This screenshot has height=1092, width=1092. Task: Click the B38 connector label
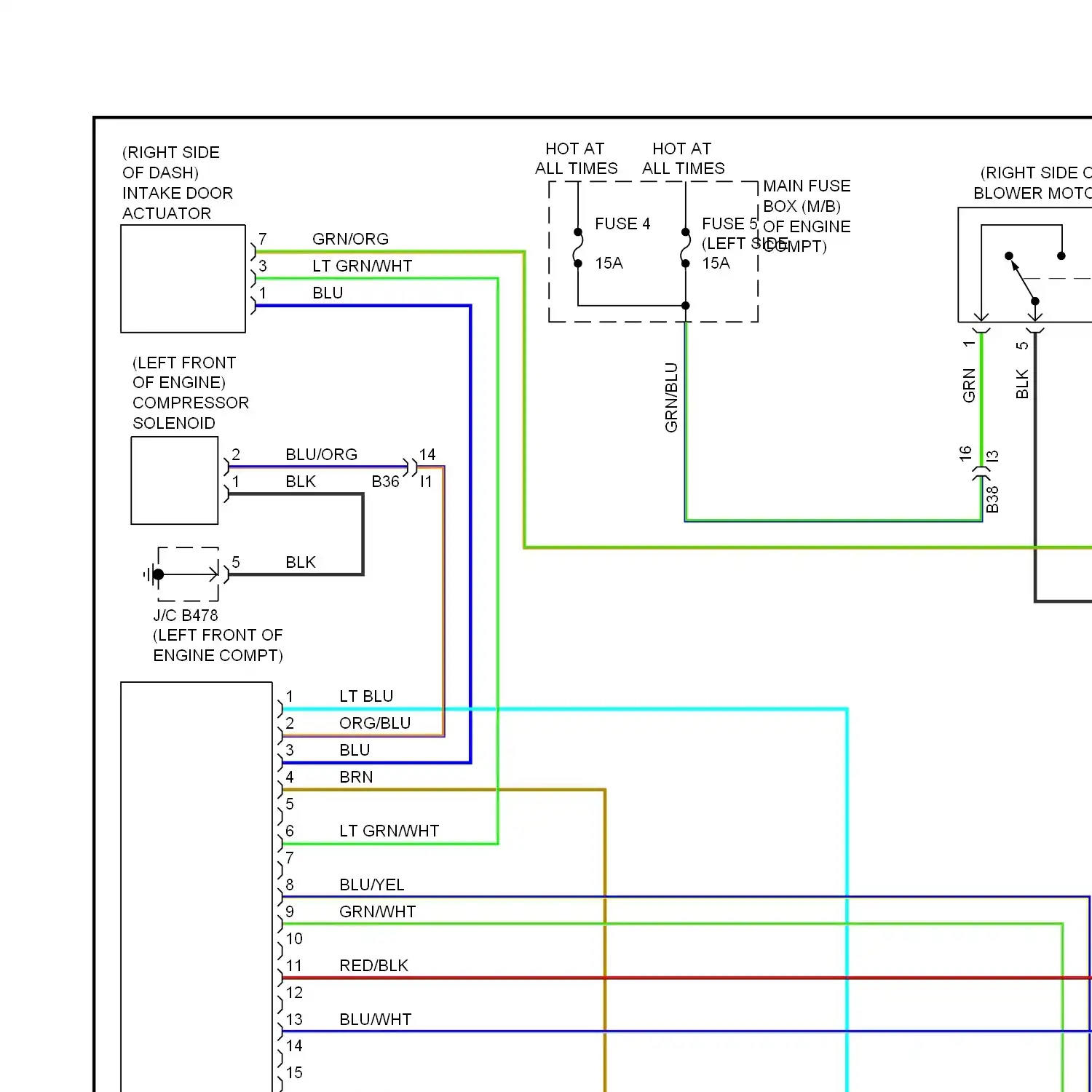coord(992,499)
